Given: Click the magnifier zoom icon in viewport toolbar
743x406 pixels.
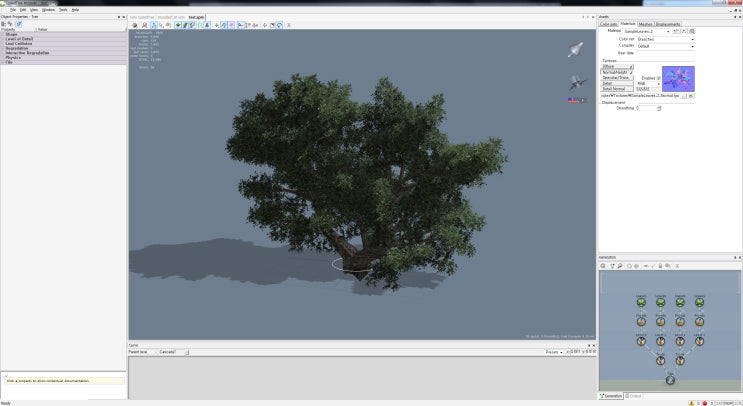Looking at the screenshot, I should [145, 25].
